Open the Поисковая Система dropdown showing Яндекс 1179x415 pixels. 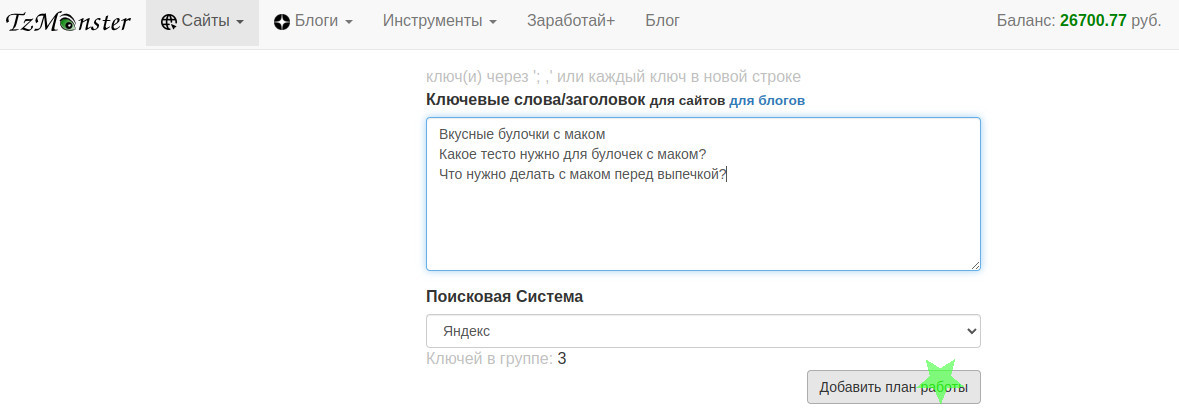coord(703,331)
